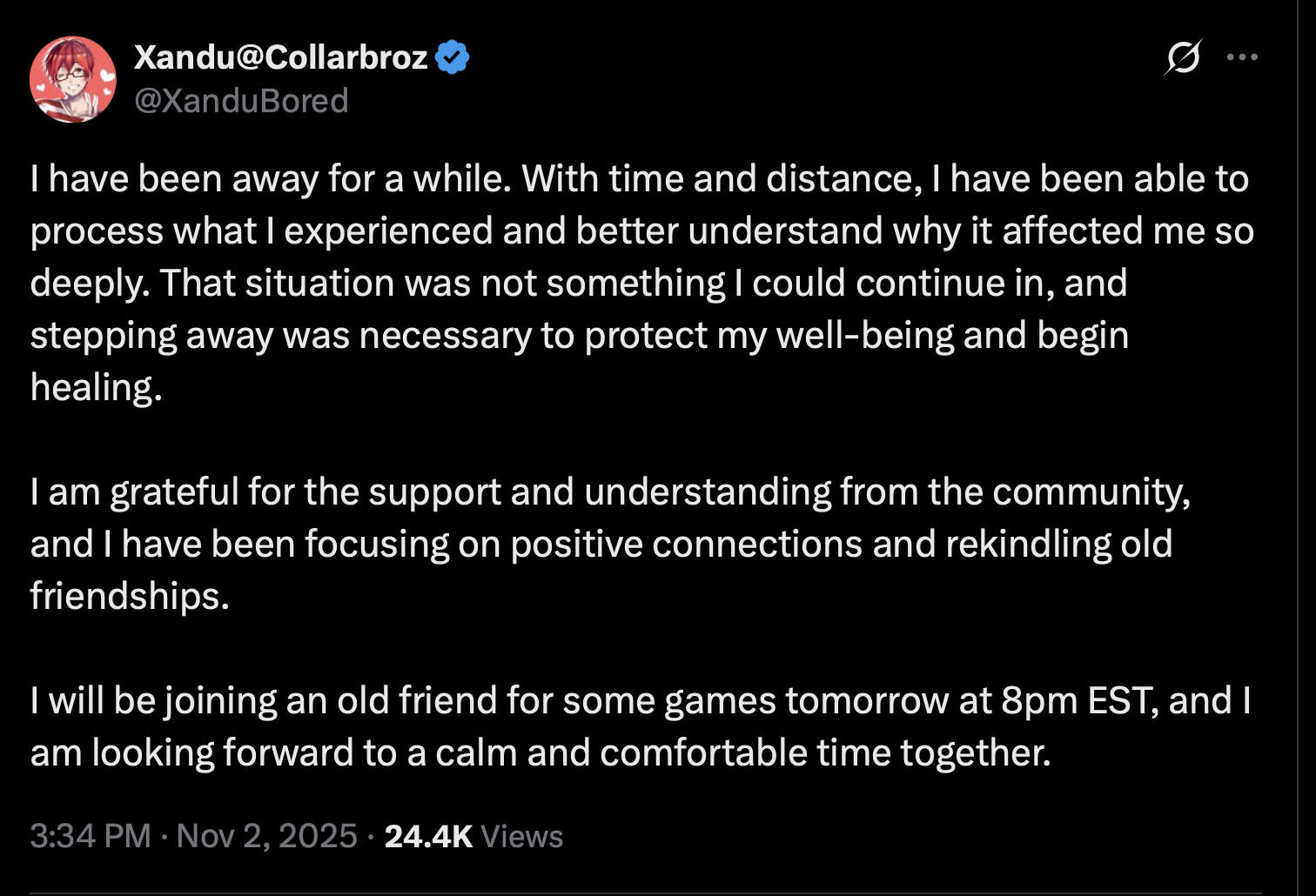Open Xandu's profile picture avatar
1316x896 pixels.
[x=73, y=79]
